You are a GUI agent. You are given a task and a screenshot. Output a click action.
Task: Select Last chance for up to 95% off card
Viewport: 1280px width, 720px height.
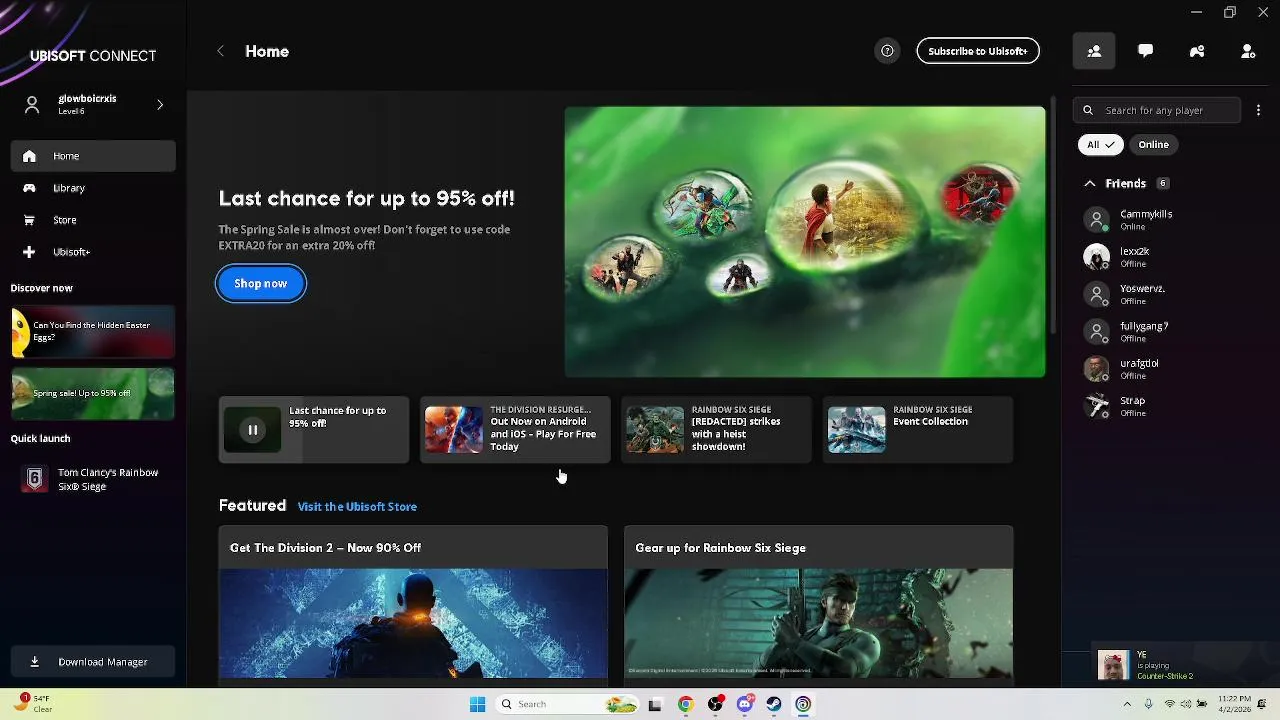pos(314,430)
